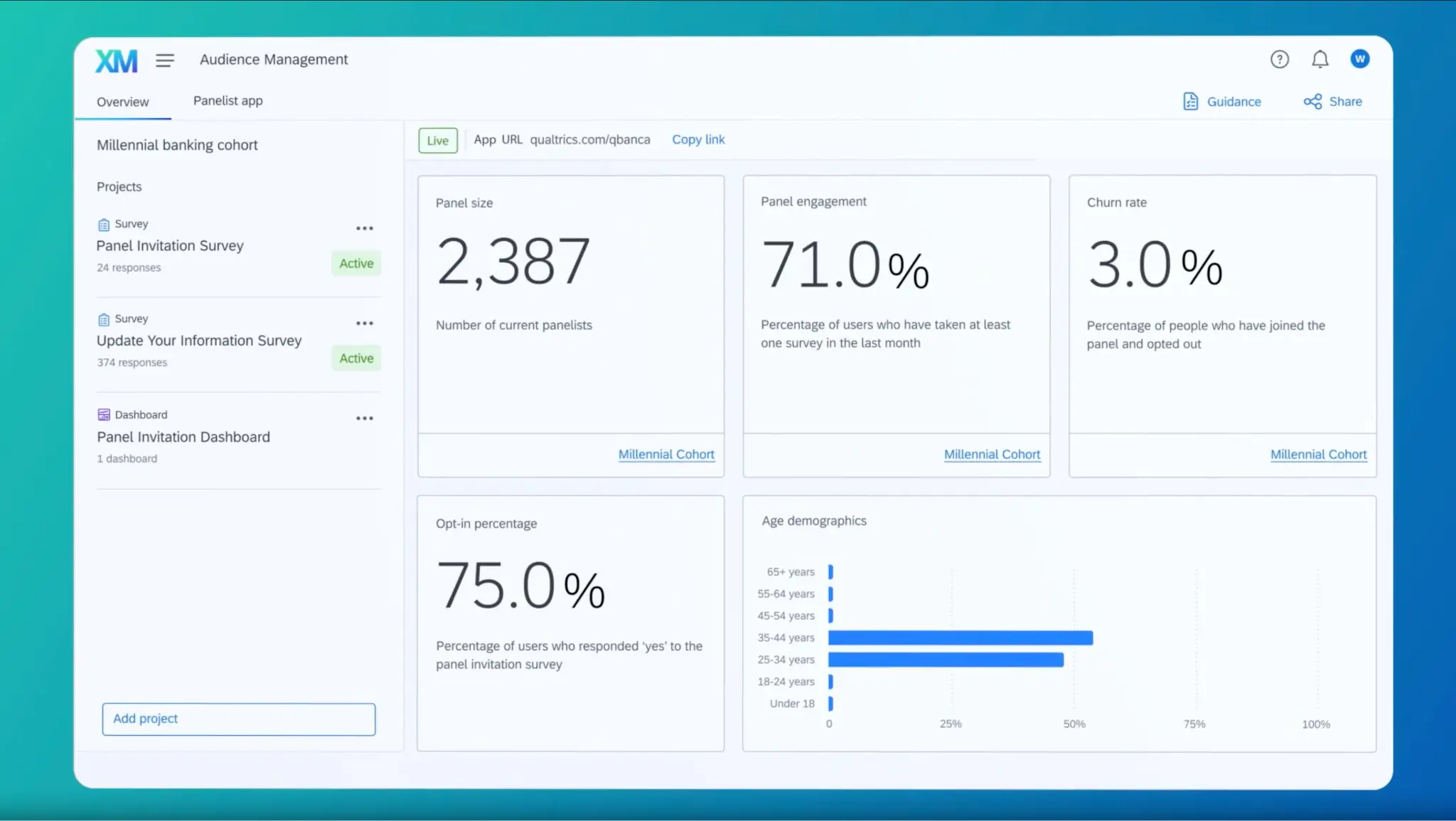Switch to the Overview tab
Viewport: 1456px width, 821px height.
(123, 102)
